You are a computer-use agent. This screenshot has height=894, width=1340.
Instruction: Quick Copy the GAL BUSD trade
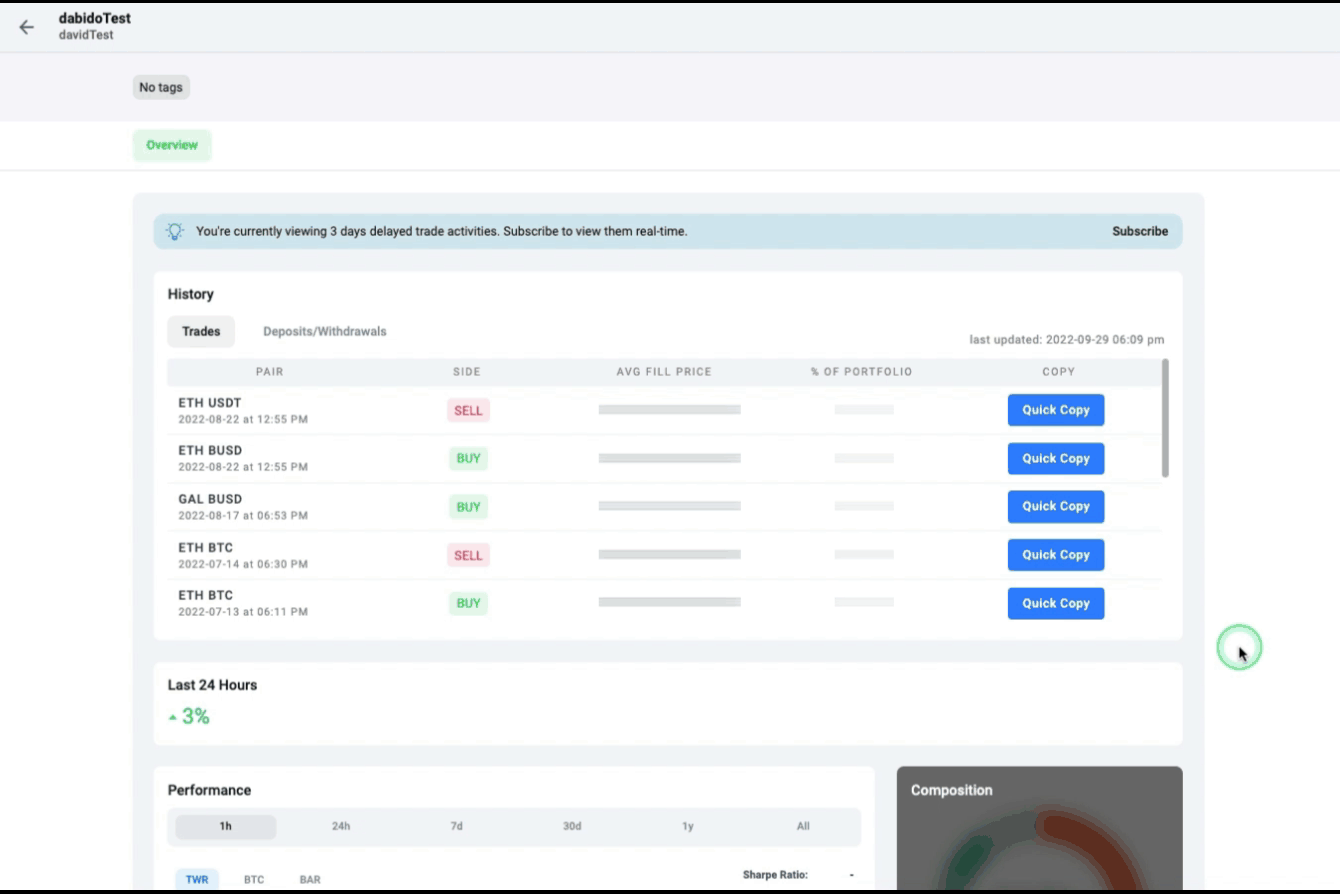click(x=1056, y=506)
